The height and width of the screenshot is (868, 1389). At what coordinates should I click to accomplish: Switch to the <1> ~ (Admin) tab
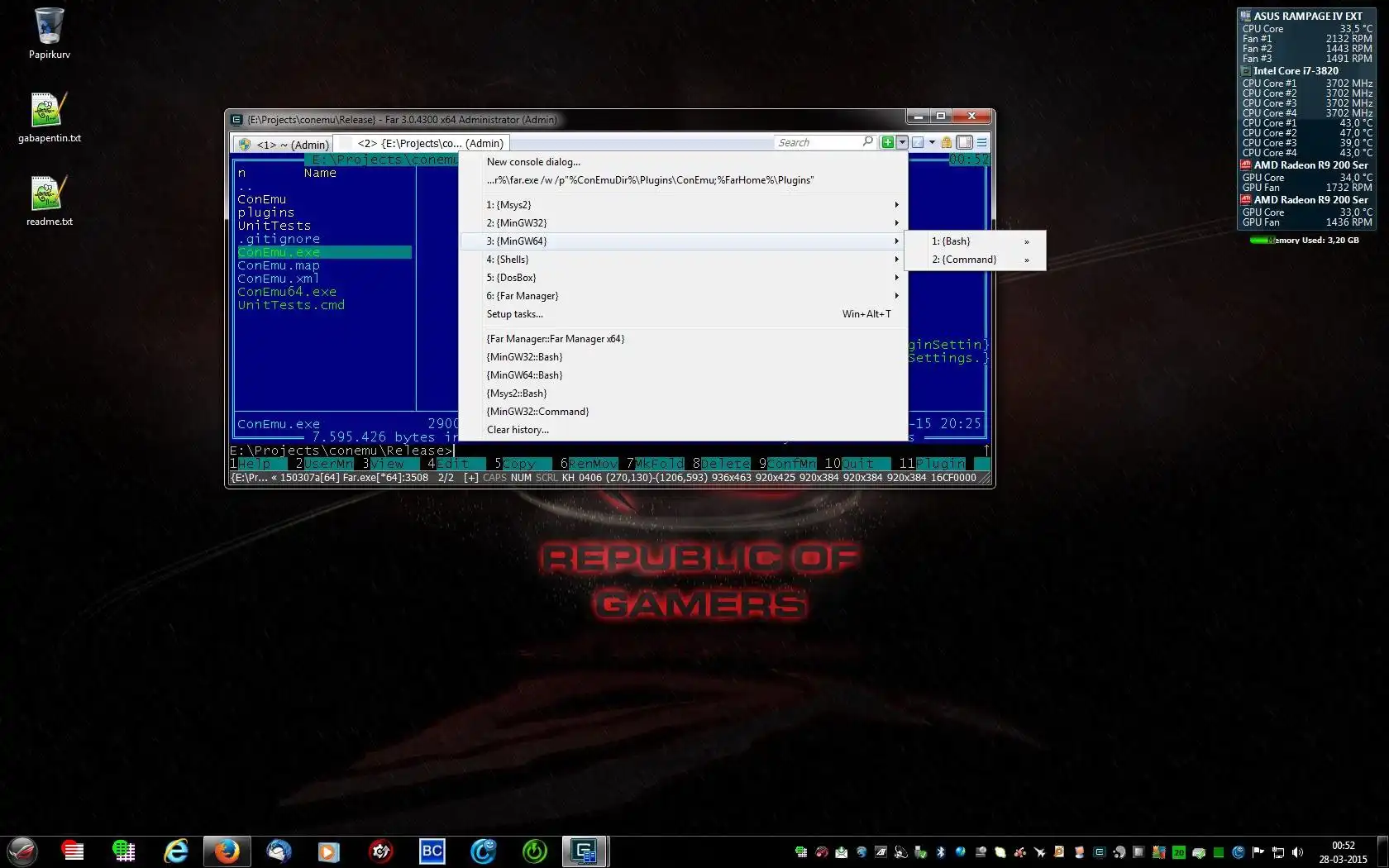(x=284, y=144)
